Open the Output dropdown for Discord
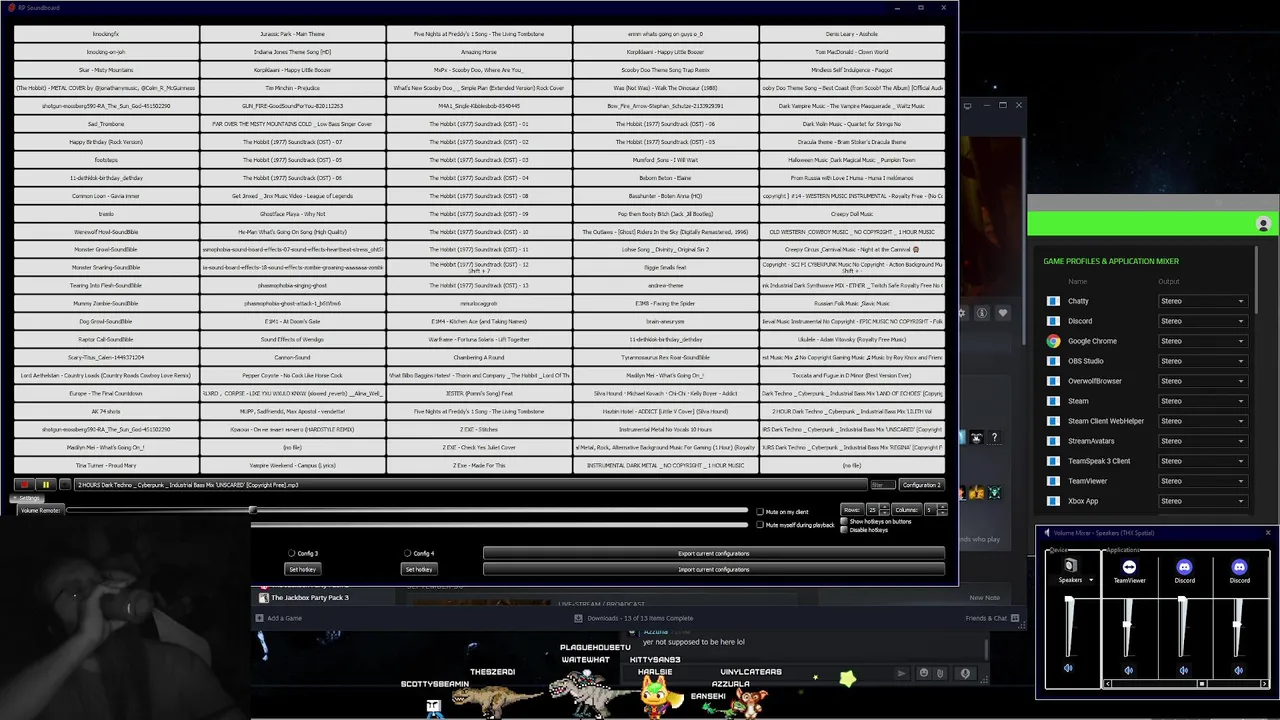Viewport: 1280px width, 720px height. pos(1202,321)
